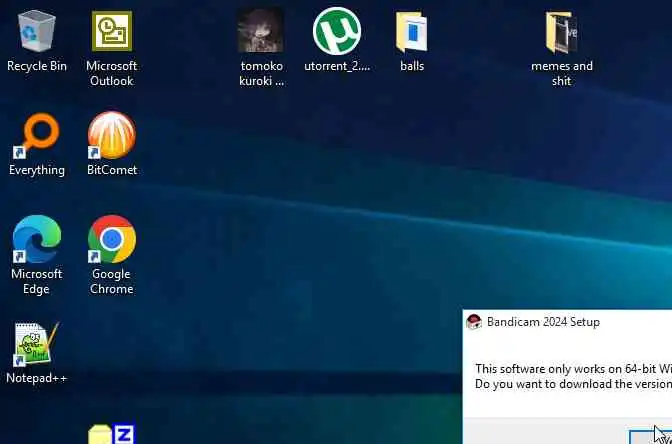This screenshot has width=672, height=444.
Task: Click the 'utorrent_2....' label text
Action: (x=337, y=66)
